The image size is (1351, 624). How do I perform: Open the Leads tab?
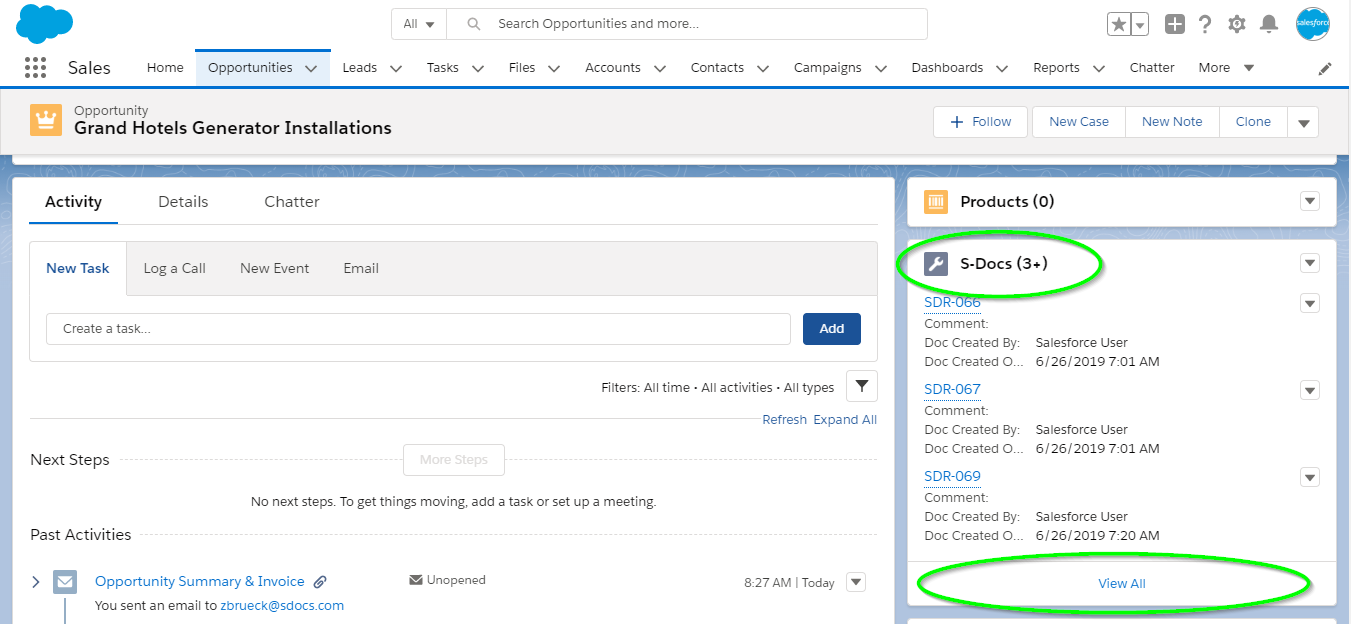coord(360,68)
